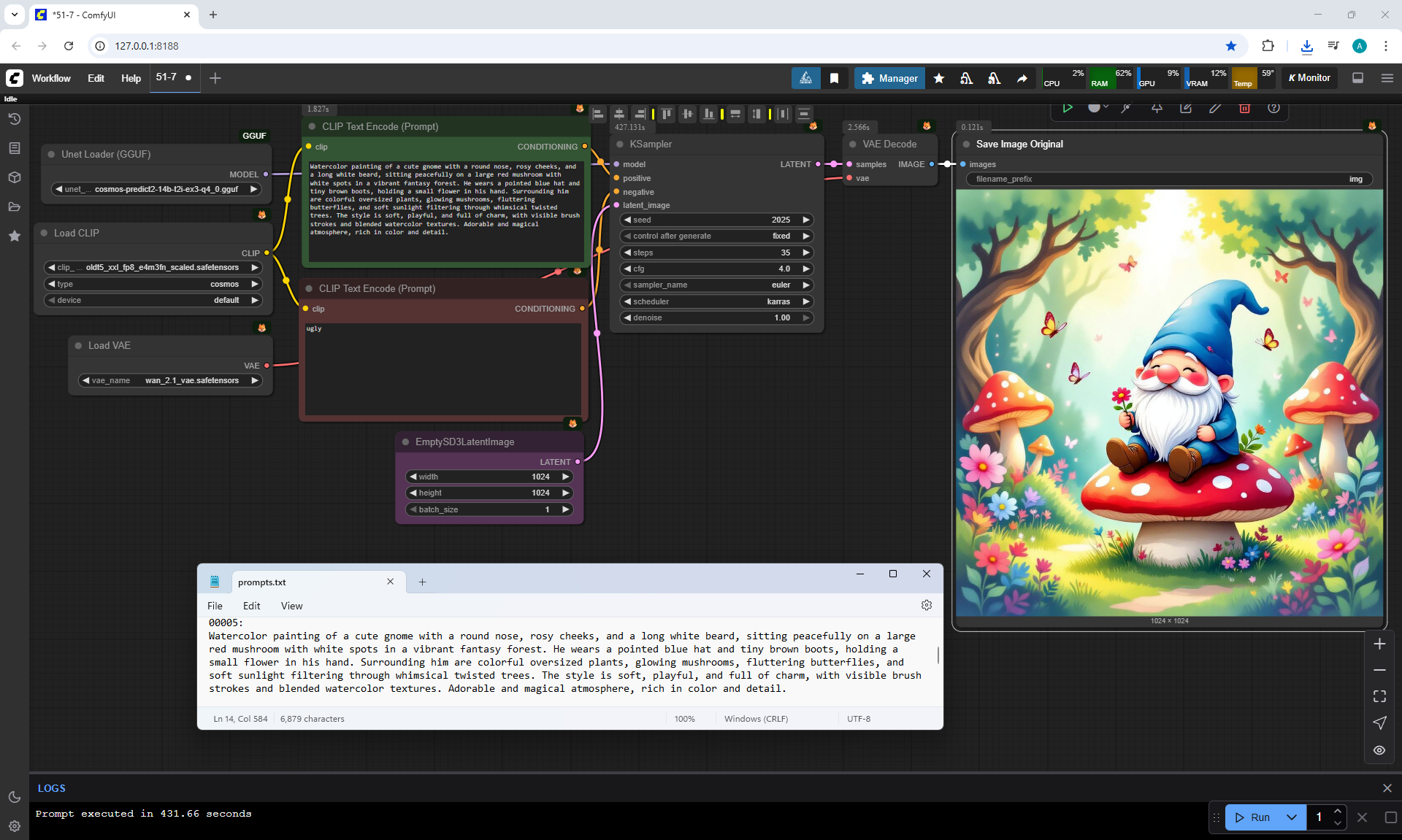Open Notepad settings gear

(x=926, y=605)
